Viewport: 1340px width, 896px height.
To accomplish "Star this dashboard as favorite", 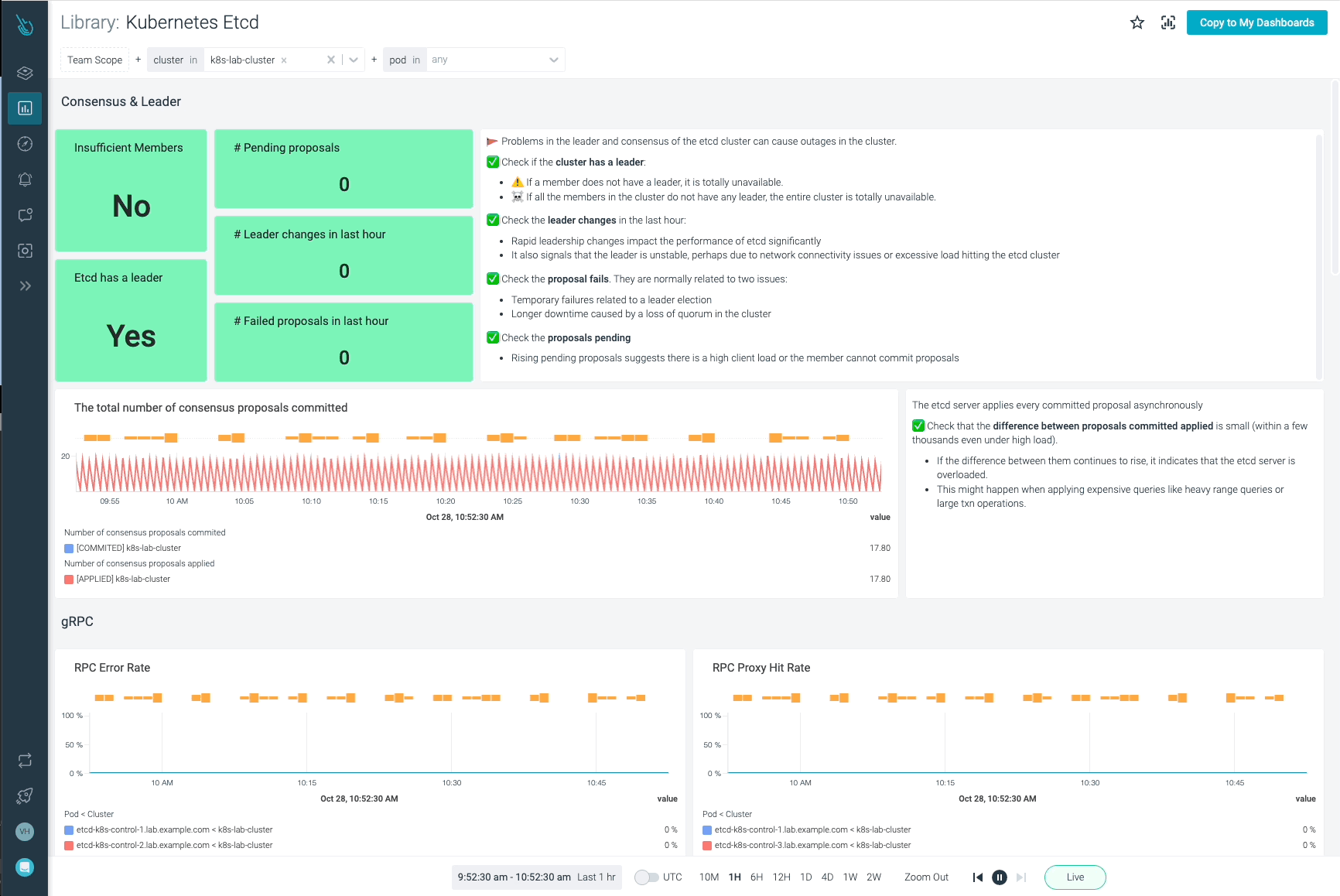I will click(x=1137, y=22).
